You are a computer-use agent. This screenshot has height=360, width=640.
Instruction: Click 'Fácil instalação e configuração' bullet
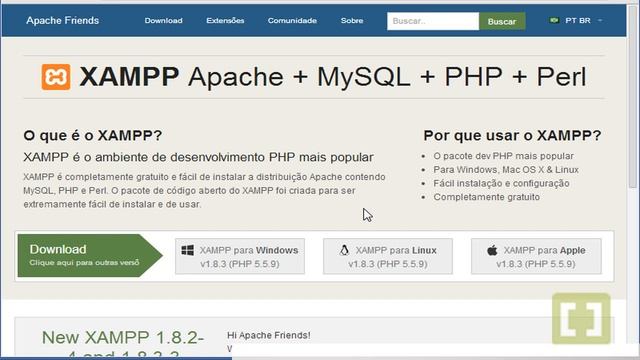click(501, 183)
